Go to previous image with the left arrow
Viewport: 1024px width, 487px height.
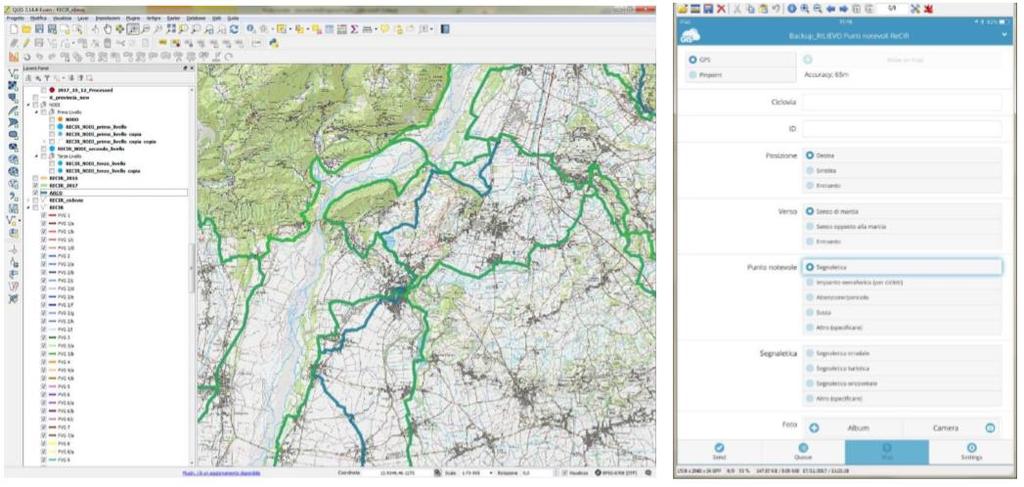(831, 8)
